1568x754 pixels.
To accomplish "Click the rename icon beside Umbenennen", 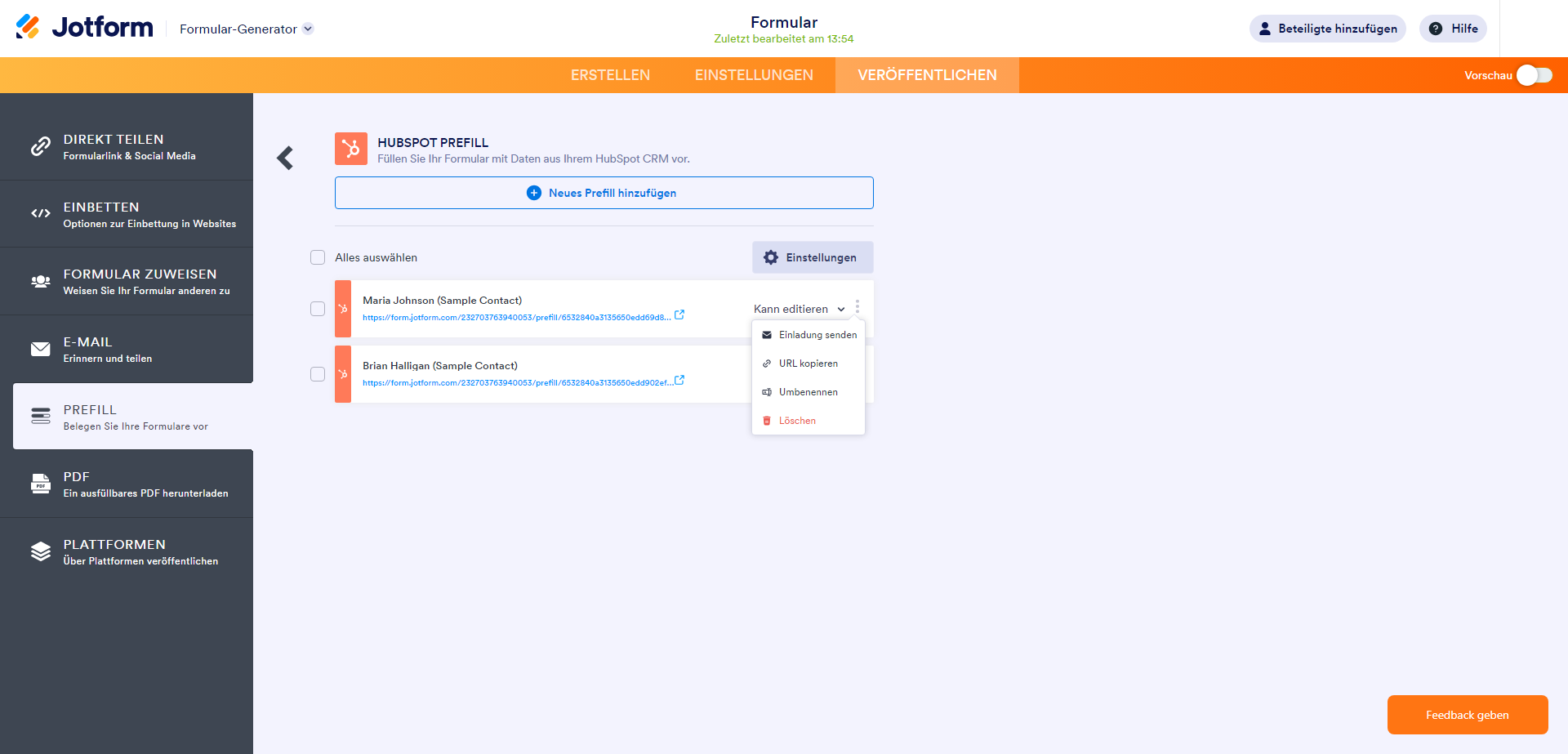I will click(767, 392).
